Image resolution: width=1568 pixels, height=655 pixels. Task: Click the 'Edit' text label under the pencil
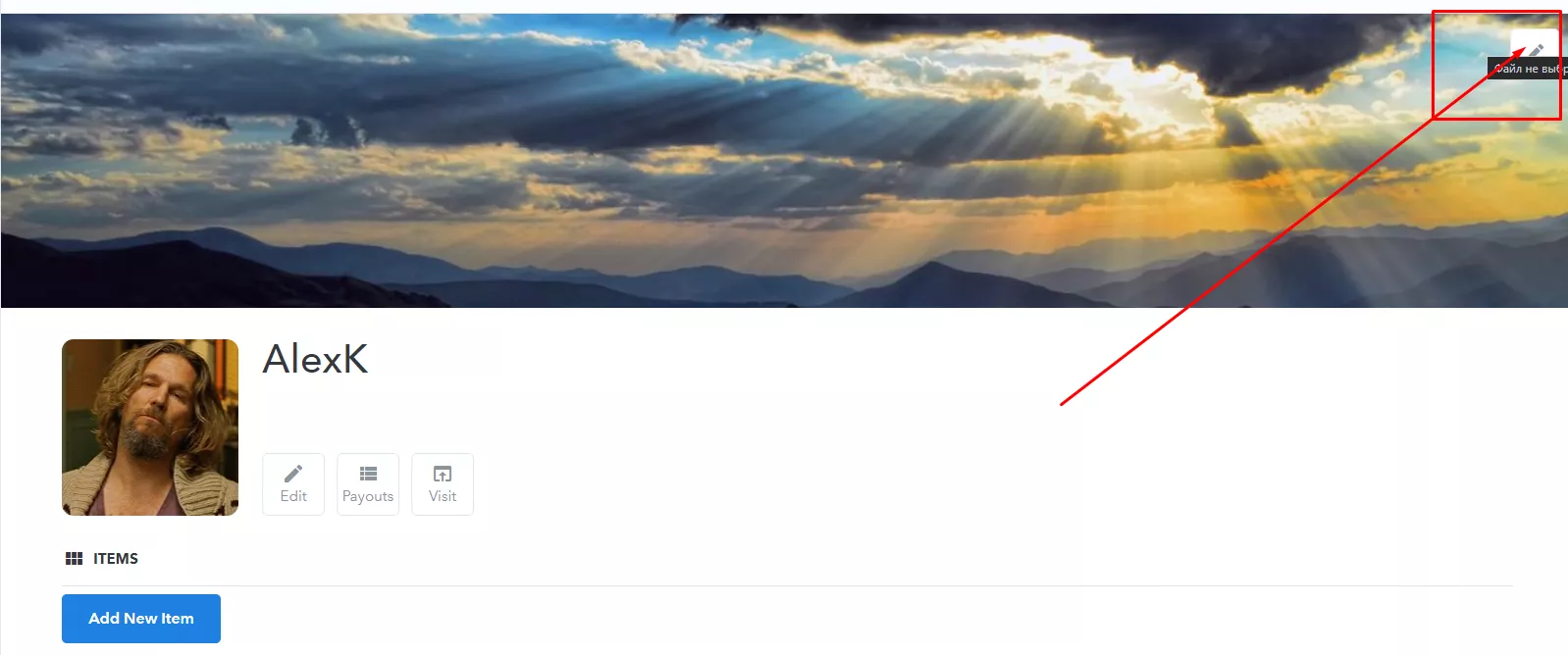tap(293, 496)
